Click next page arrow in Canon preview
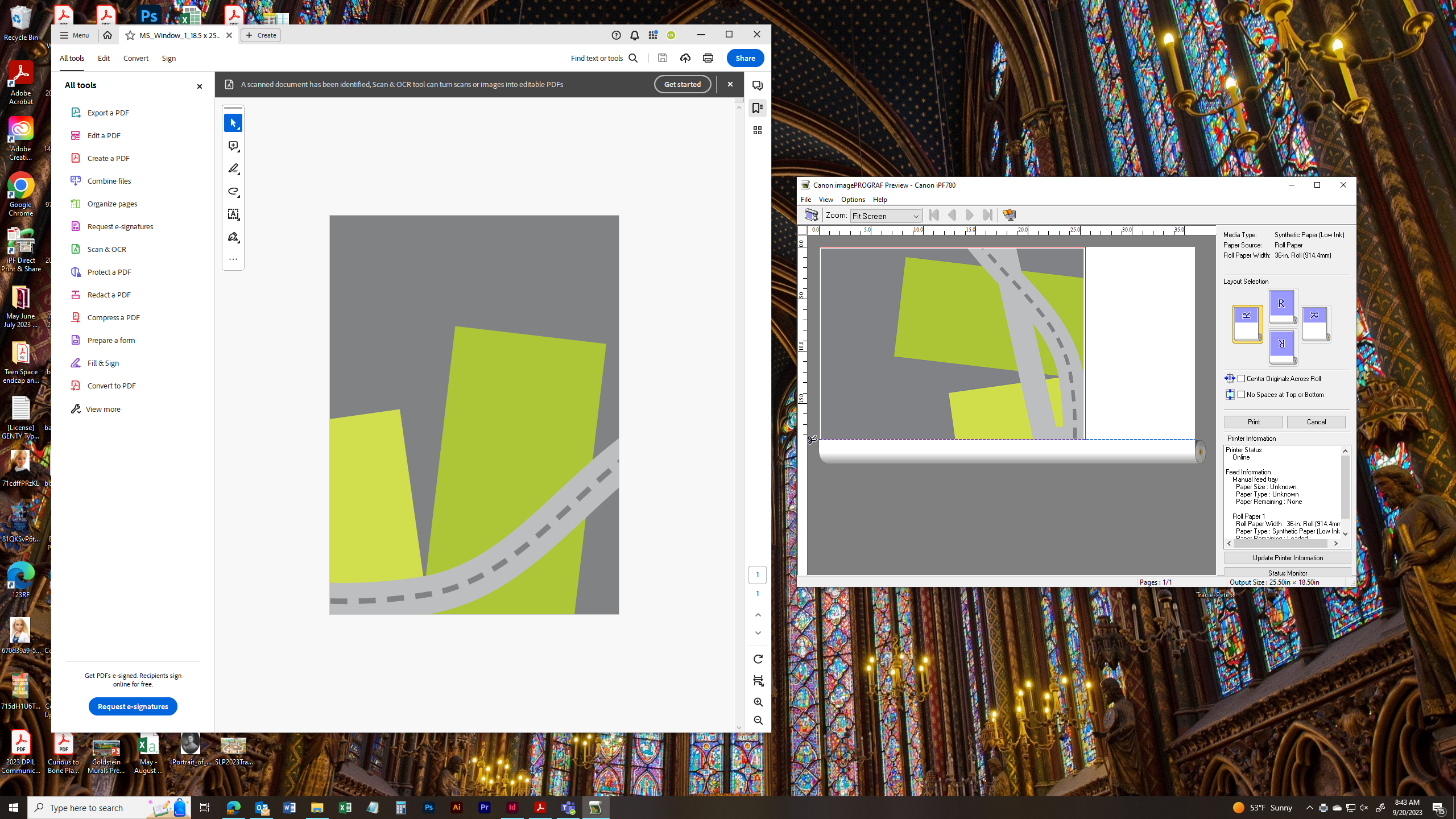 click(x=970, y=215)
